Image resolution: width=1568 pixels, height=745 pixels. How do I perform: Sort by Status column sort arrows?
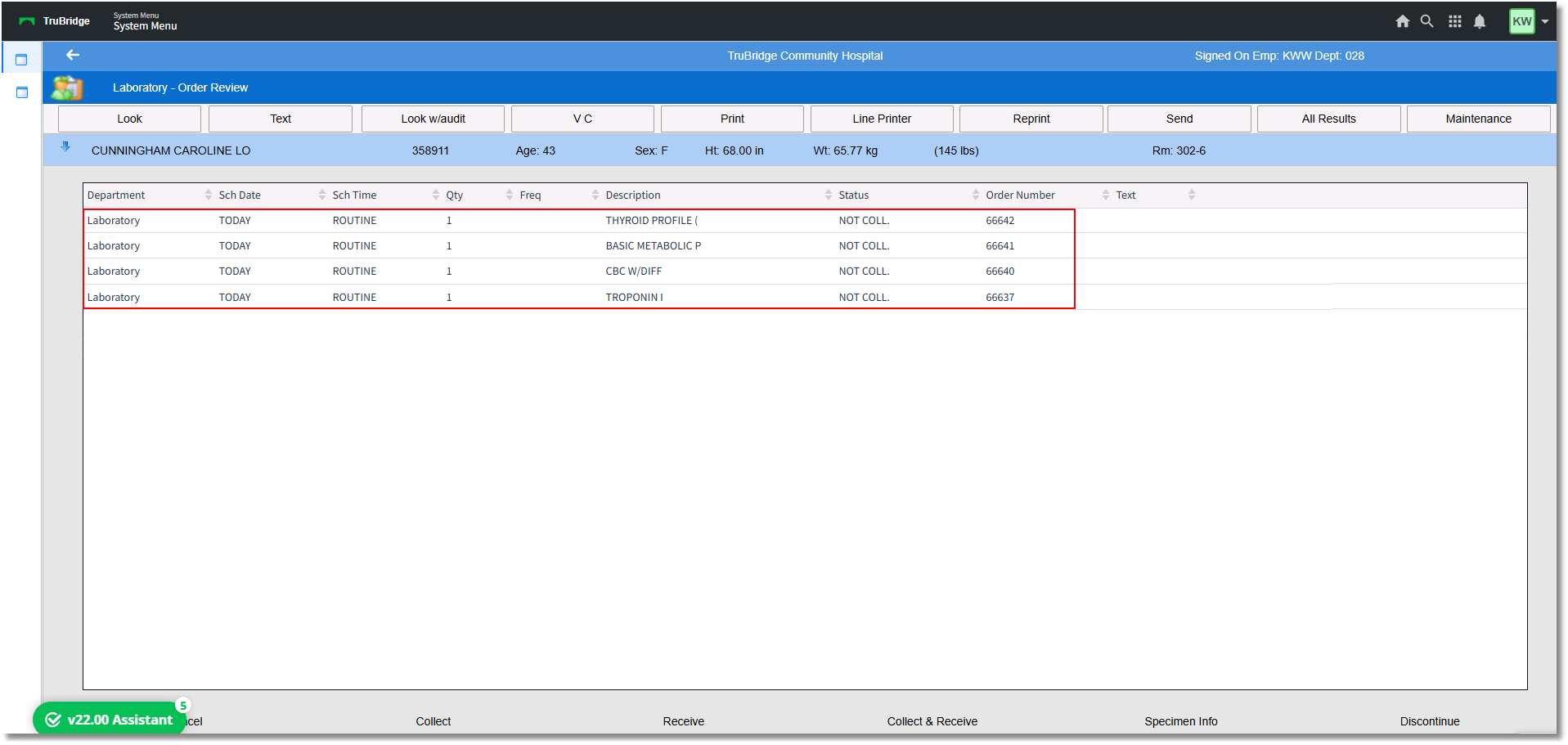point(976,195)
